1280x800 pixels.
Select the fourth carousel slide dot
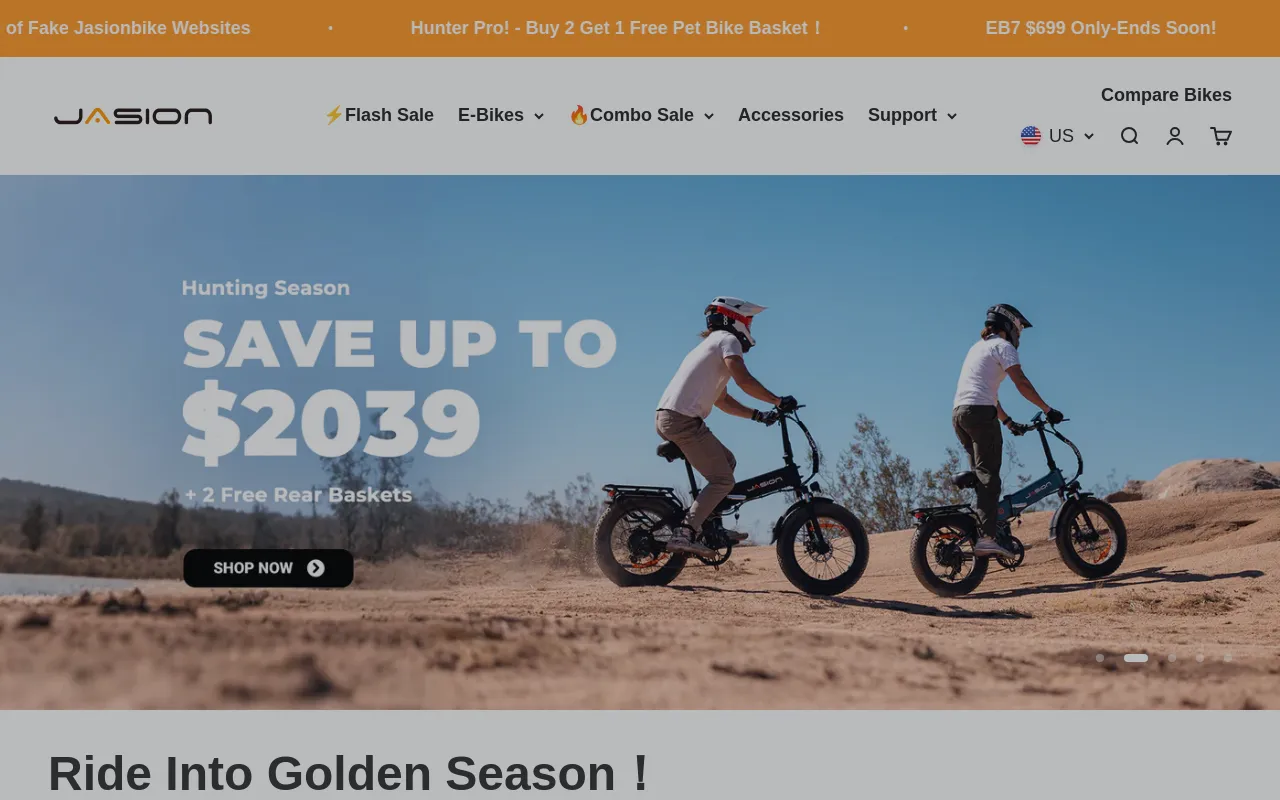[1200, 658]
